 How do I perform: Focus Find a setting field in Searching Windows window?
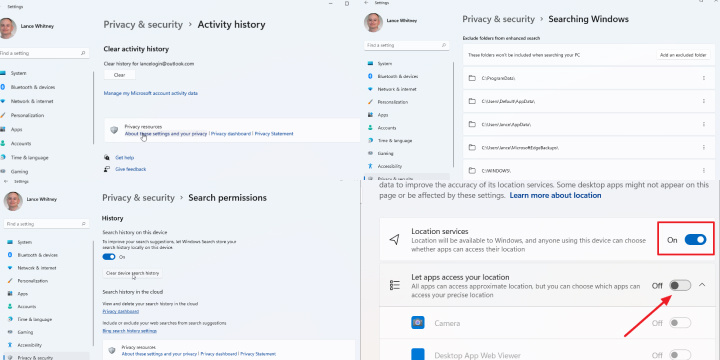pyautogui.click(x=406, y=45)
